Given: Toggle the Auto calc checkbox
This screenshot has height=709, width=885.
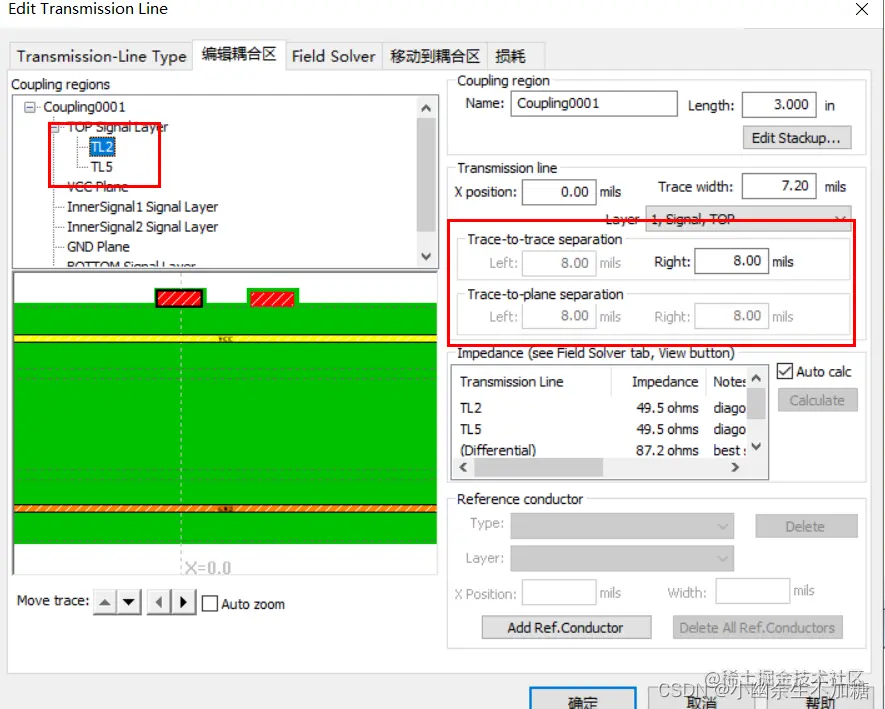Looking at the screenshot, I should tap(785, 371).
